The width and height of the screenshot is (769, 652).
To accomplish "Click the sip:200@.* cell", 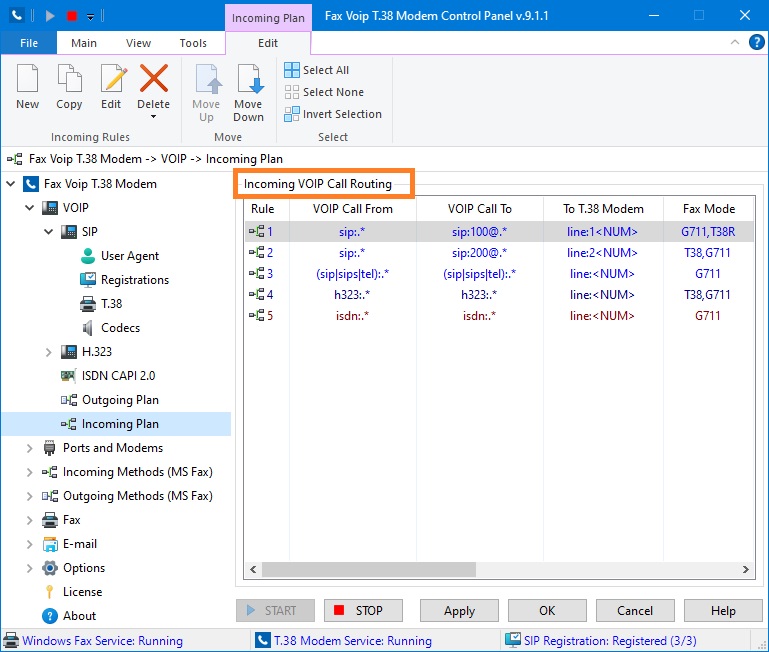I will click(479, 253).
